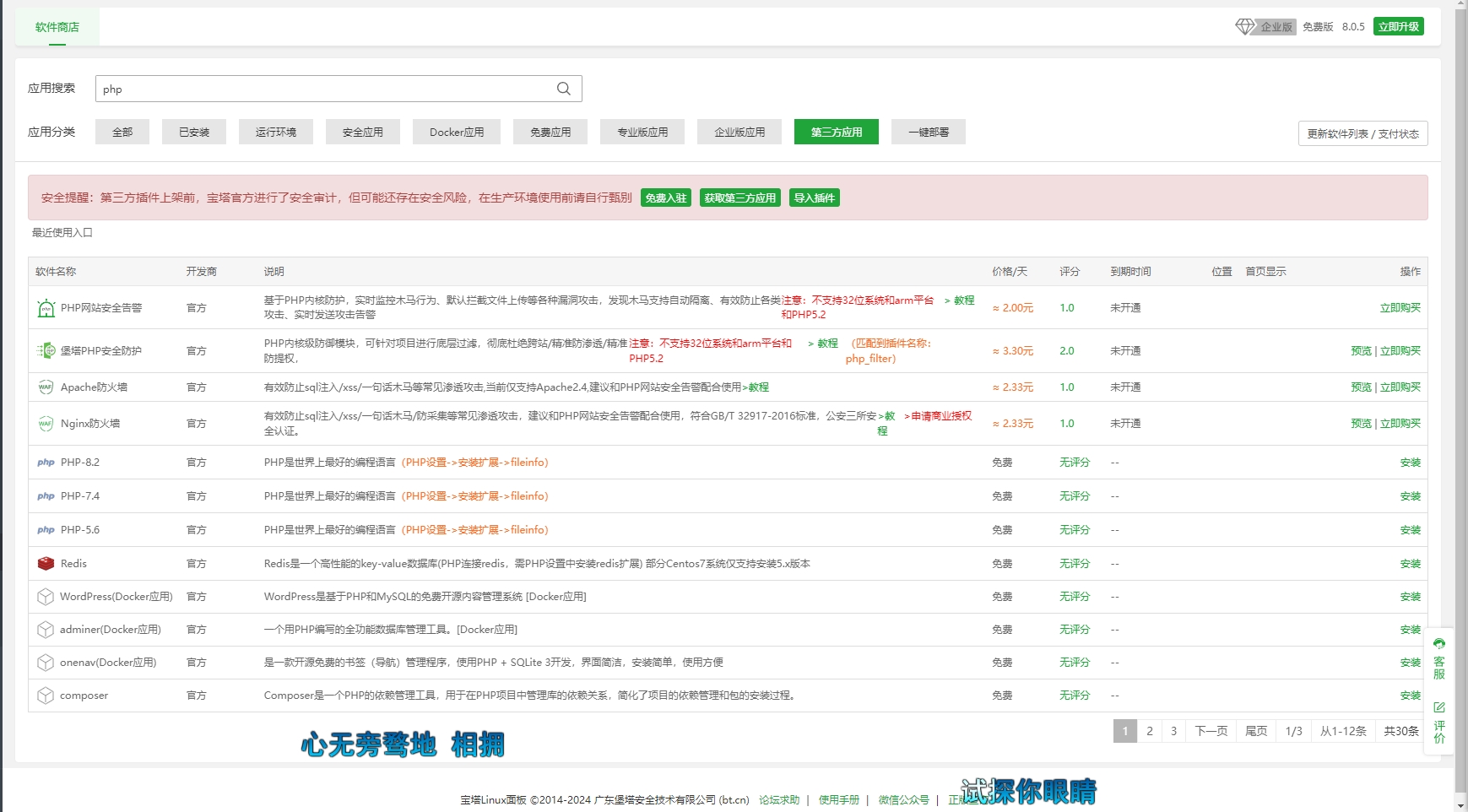Open 论坛求助 footer link
Image resolution: width=1468 pixels, height=812 pixels.
(779, 800)
